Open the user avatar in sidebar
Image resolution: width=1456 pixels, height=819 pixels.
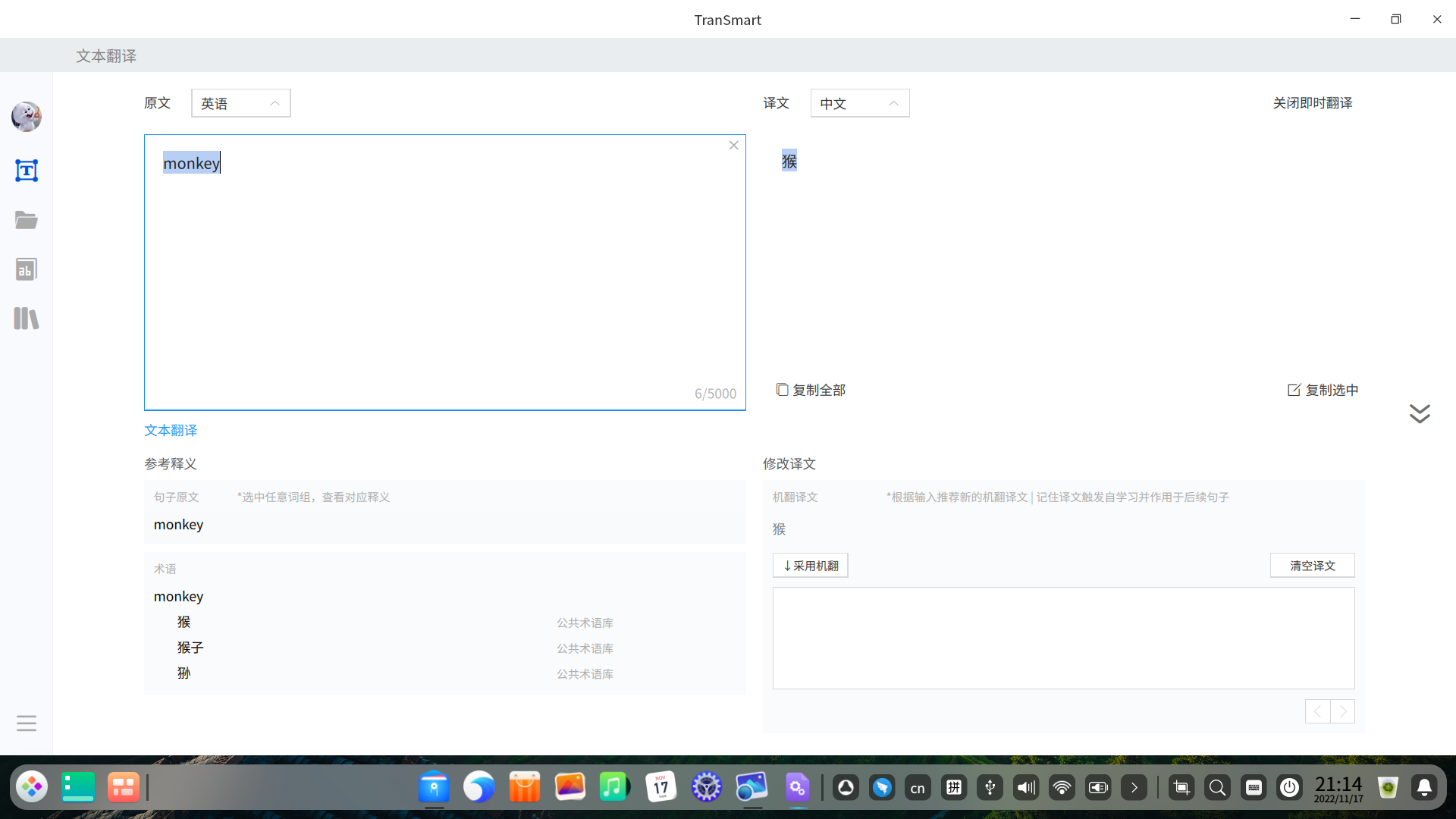point(27,117)
